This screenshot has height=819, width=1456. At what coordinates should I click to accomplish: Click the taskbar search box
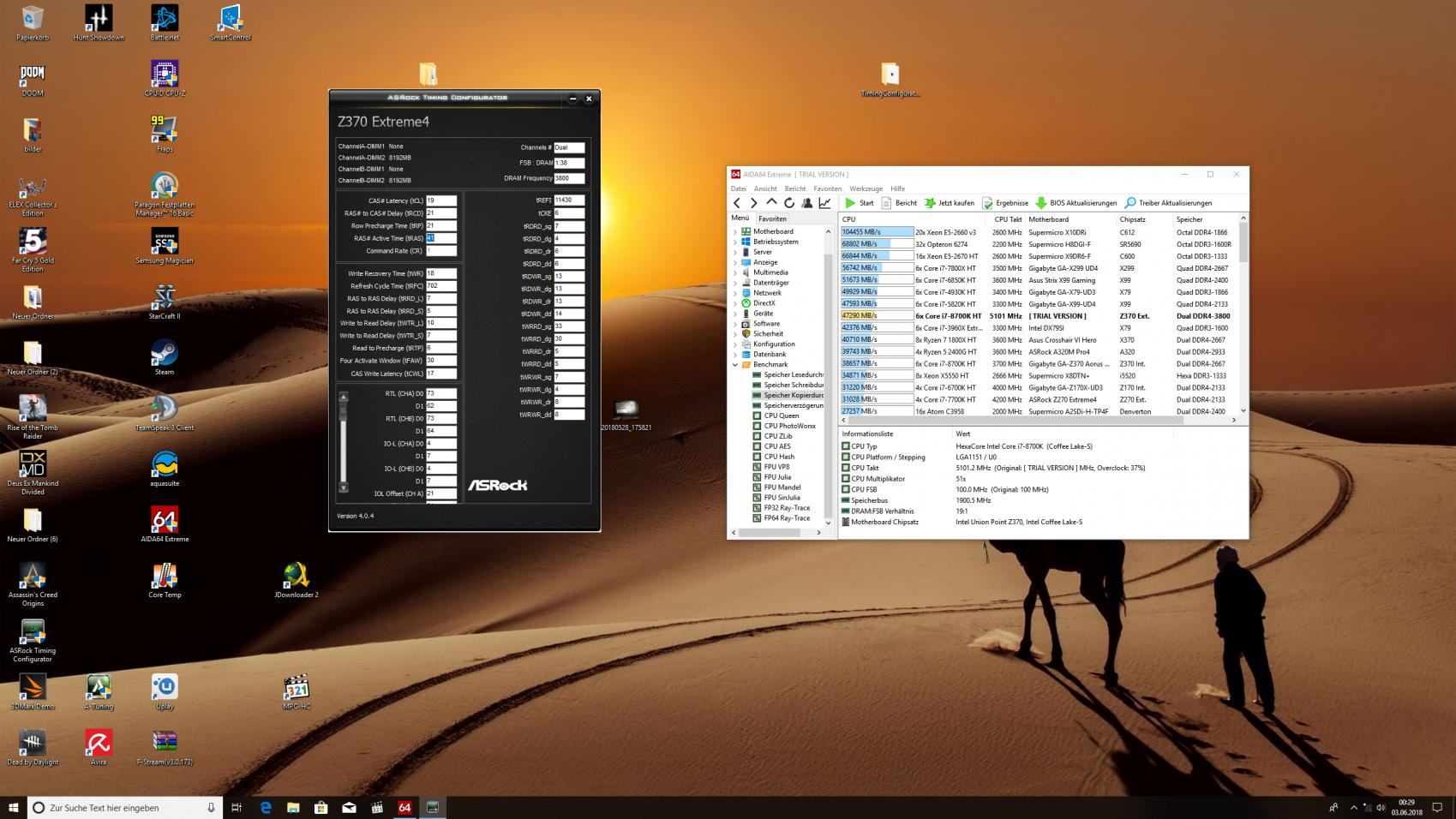point(125,807)
